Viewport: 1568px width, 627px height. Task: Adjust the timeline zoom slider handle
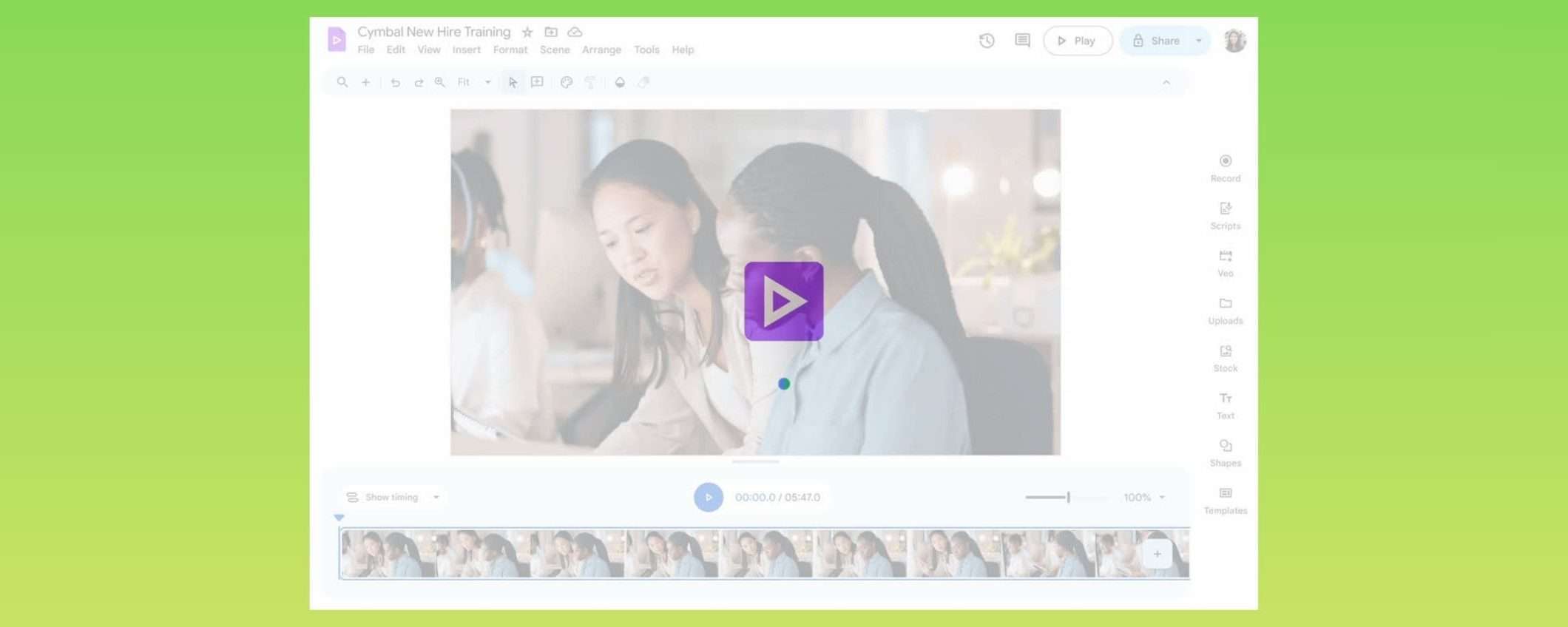pos(1068,497)
